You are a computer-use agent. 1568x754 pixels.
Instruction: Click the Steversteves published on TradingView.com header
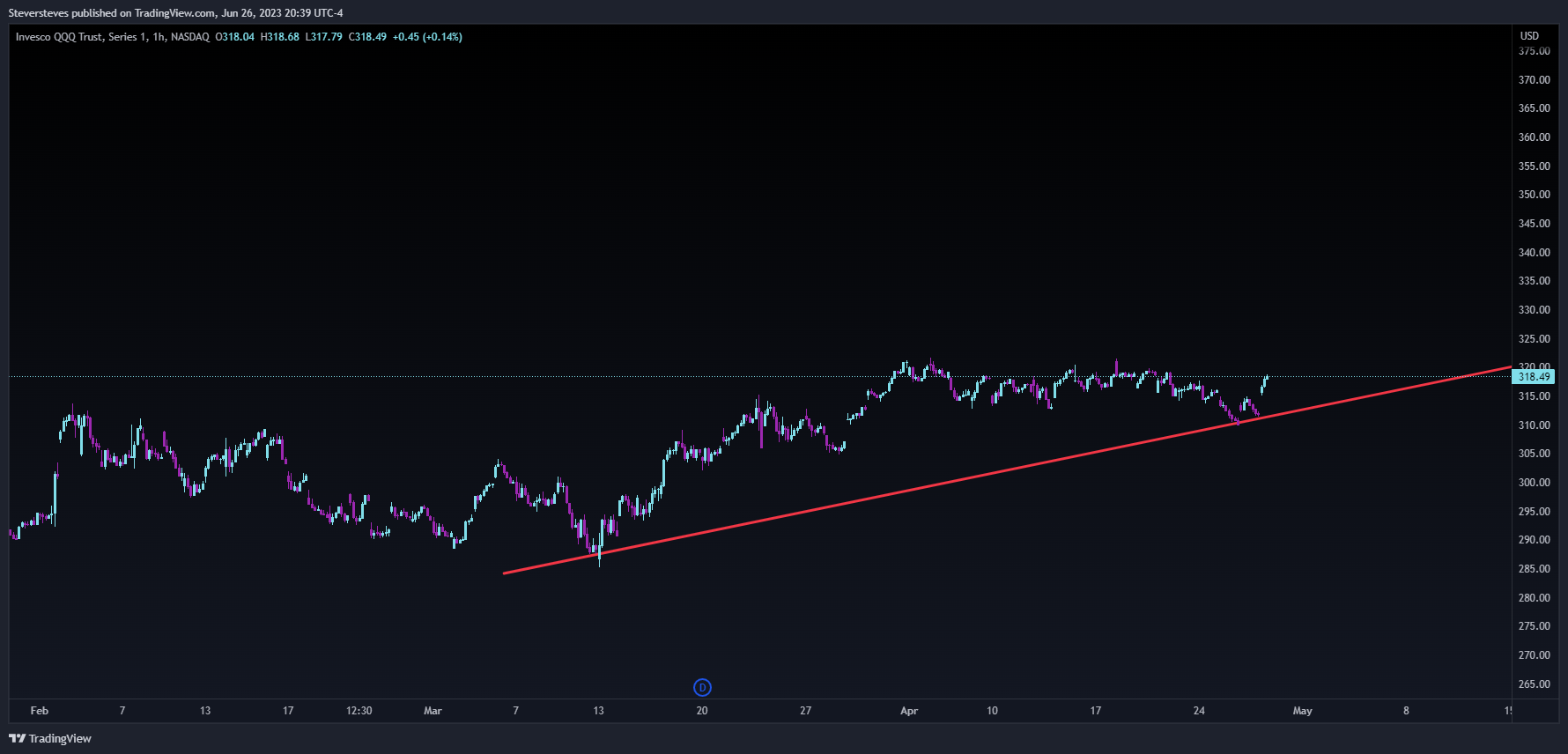(x=176, y=13)
